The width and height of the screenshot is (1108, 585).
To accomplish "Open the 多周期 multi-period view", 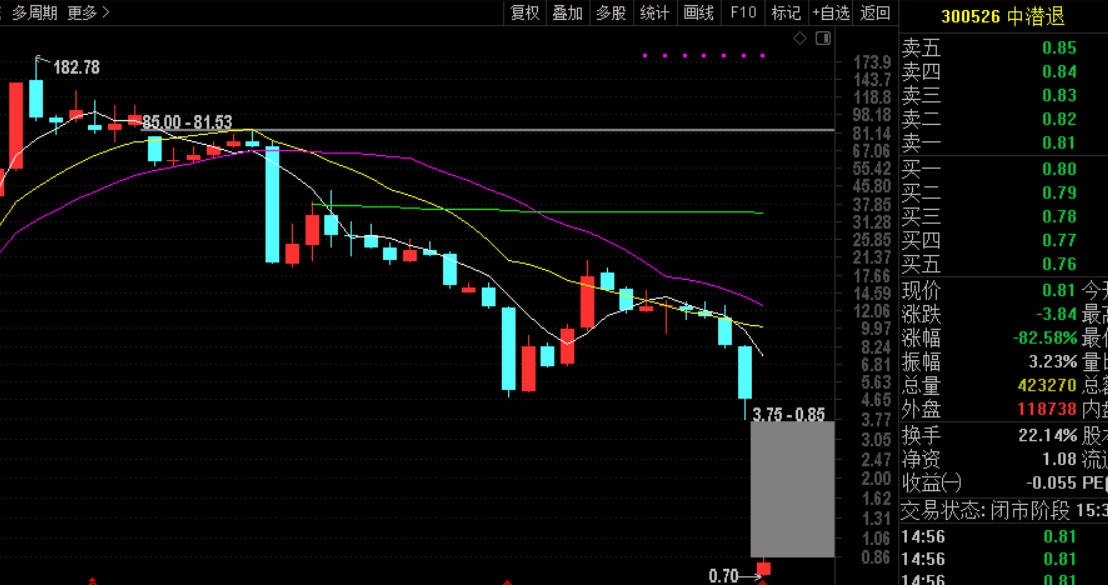I will click(35, 12).
